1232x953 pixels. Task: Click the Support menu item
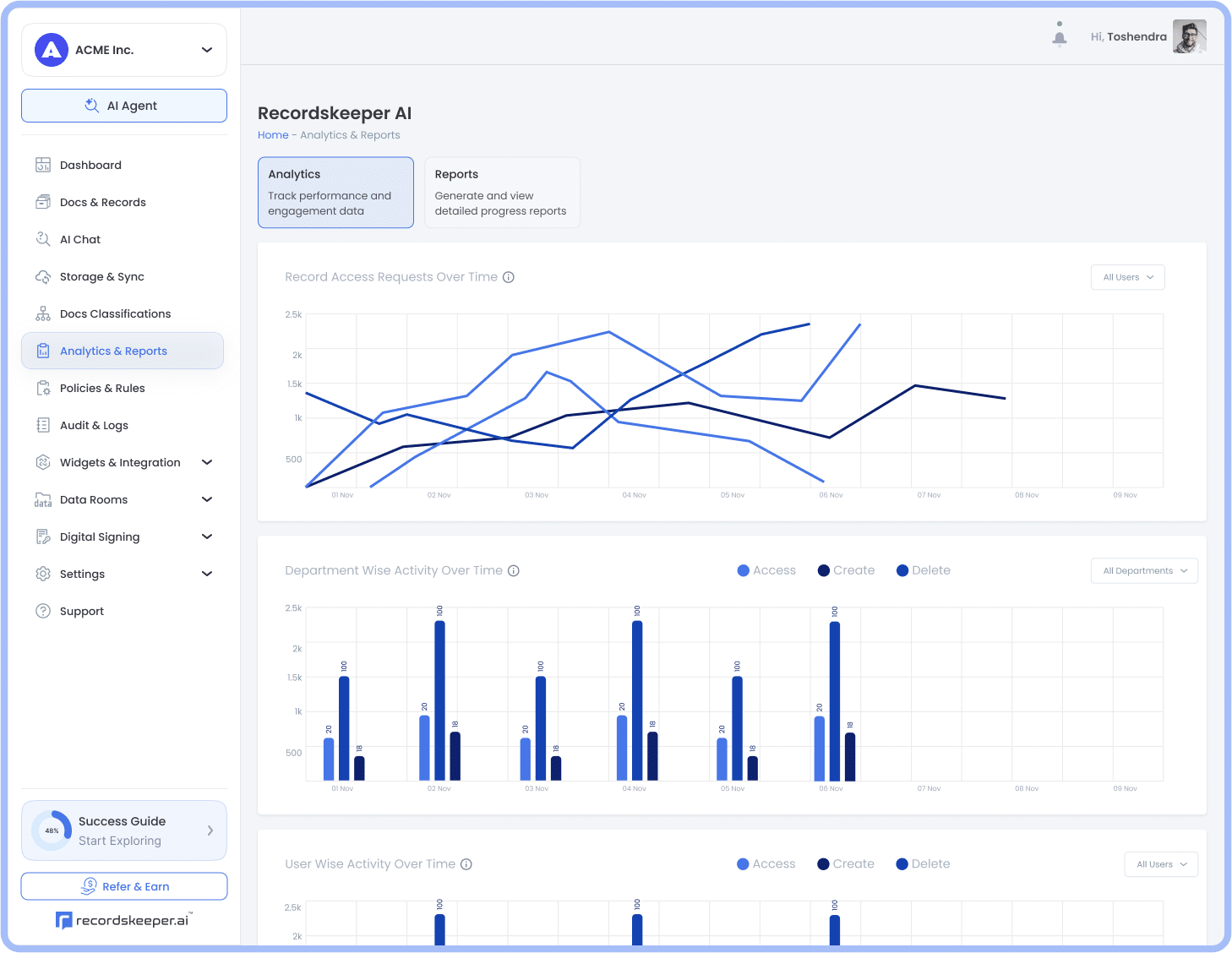coord(123,611)
